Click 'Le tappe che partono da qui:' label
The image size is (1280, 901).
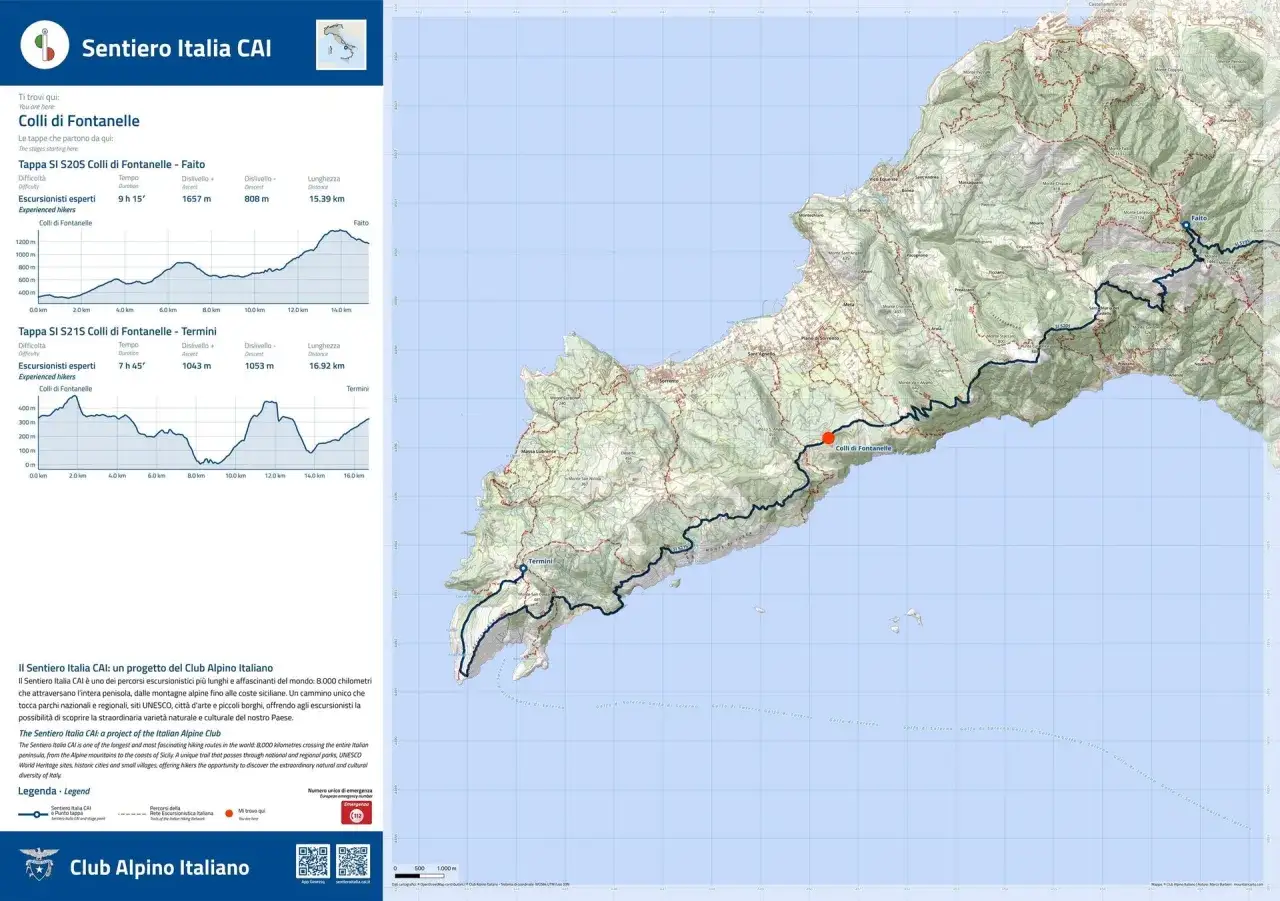pyautogui.click(x=65, y=138)
